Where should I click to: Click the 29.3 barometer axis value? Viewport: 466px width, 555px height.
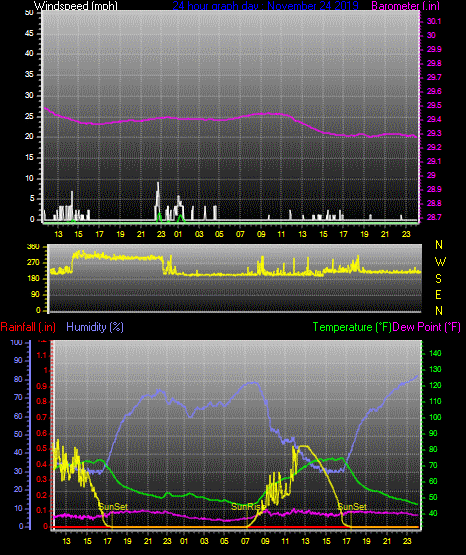(x=434, y=133)
